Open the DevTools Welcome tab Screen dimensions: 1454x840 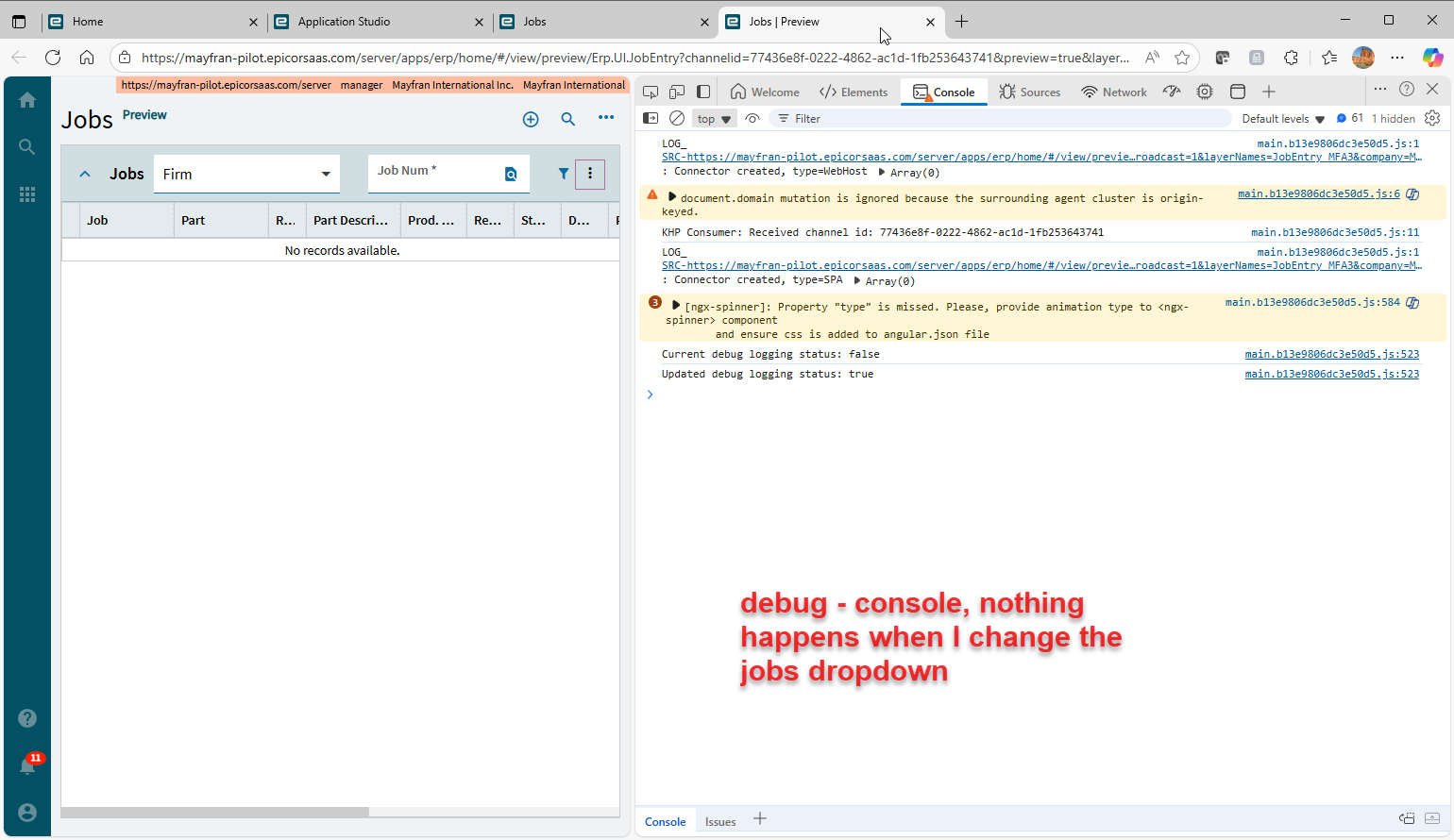766,92
